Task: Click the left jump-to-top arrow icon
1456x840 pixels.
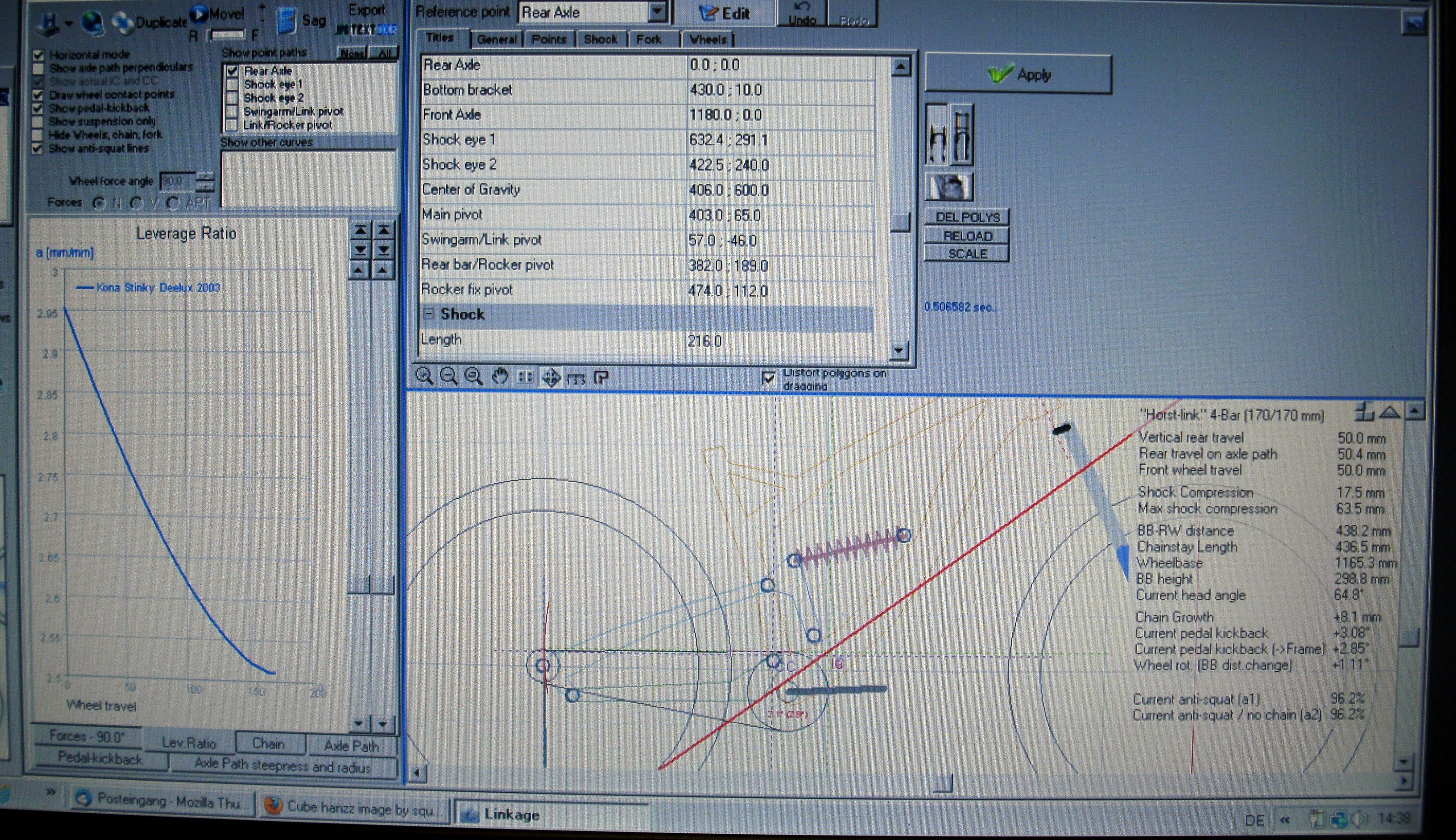Action: tap(360, 231)
